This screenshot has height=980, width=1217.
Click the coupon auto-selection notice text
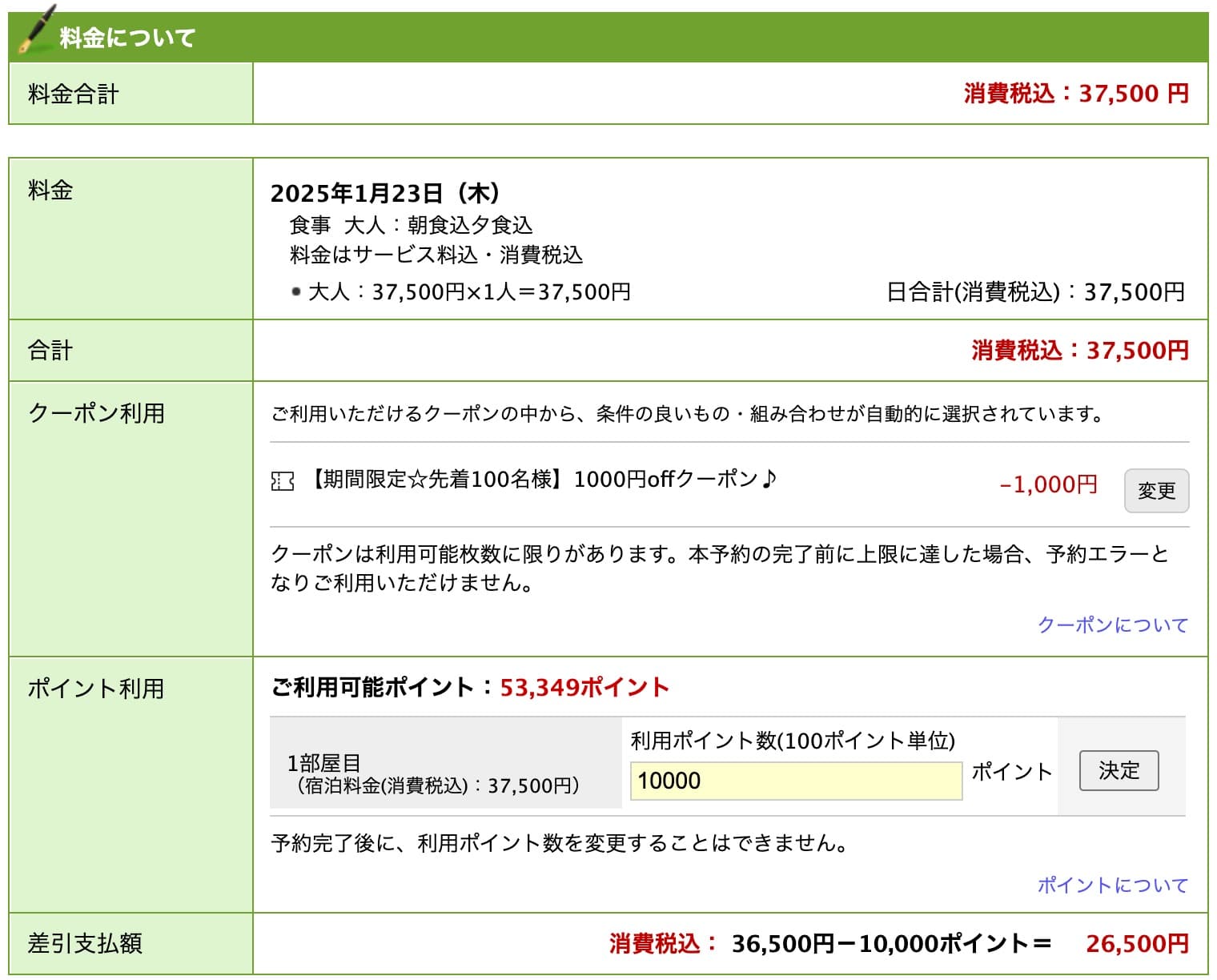688,414
